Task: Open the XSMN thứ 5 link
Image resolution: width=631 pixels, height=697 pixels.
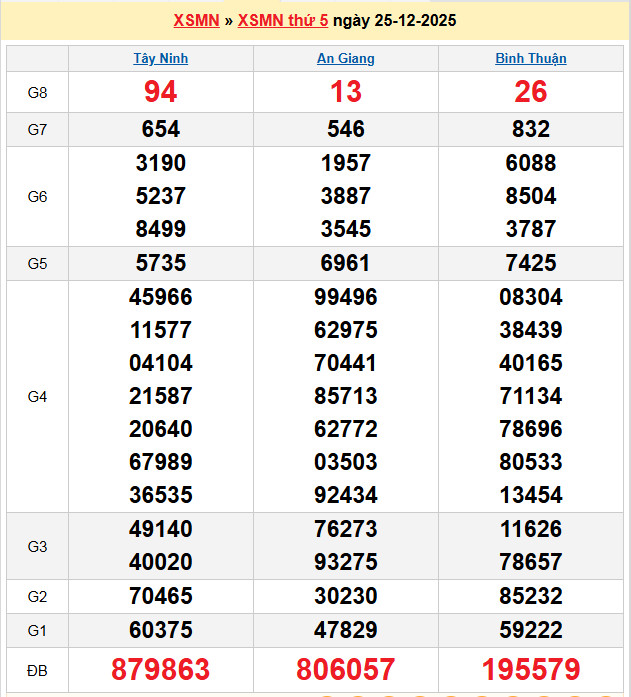Action: (x=283, y=20)
